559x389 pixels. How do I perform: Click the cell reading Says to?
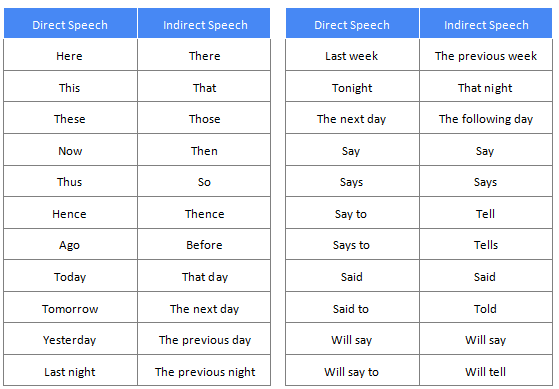point(352,244)
